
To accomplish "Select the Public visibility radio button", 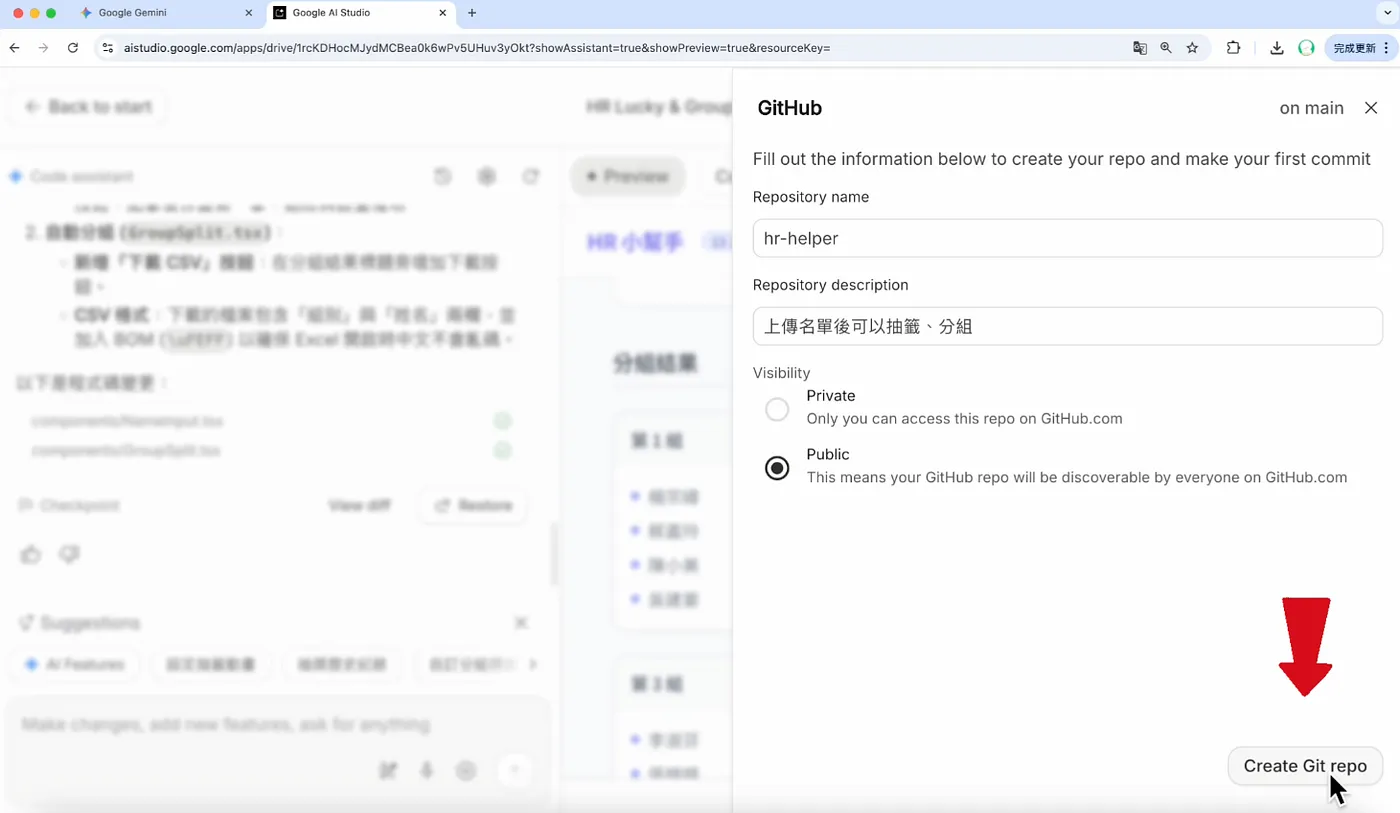I will pyautogui.click(x=777, y=468).
